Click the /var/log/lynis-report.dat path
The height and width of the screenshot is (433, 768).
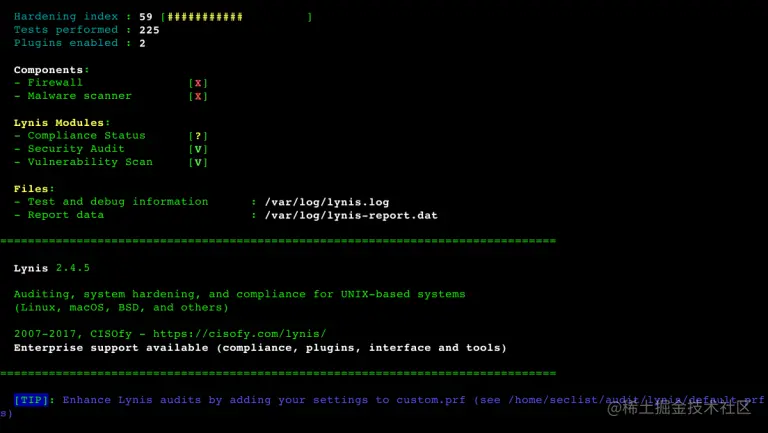point(351,216)
